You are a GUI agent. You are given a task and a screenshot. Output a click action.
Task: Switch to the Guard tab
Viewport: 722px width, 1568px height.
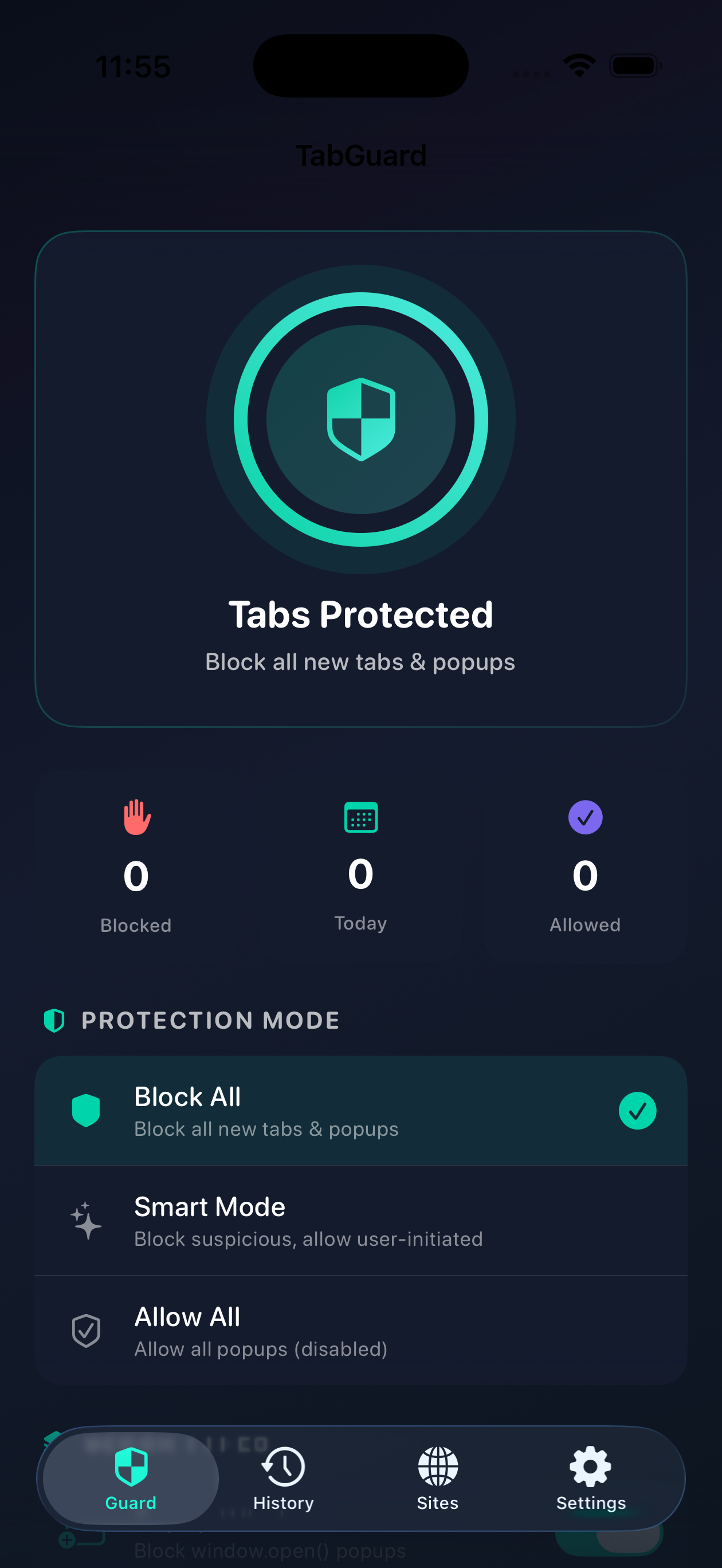point(131,1479)
